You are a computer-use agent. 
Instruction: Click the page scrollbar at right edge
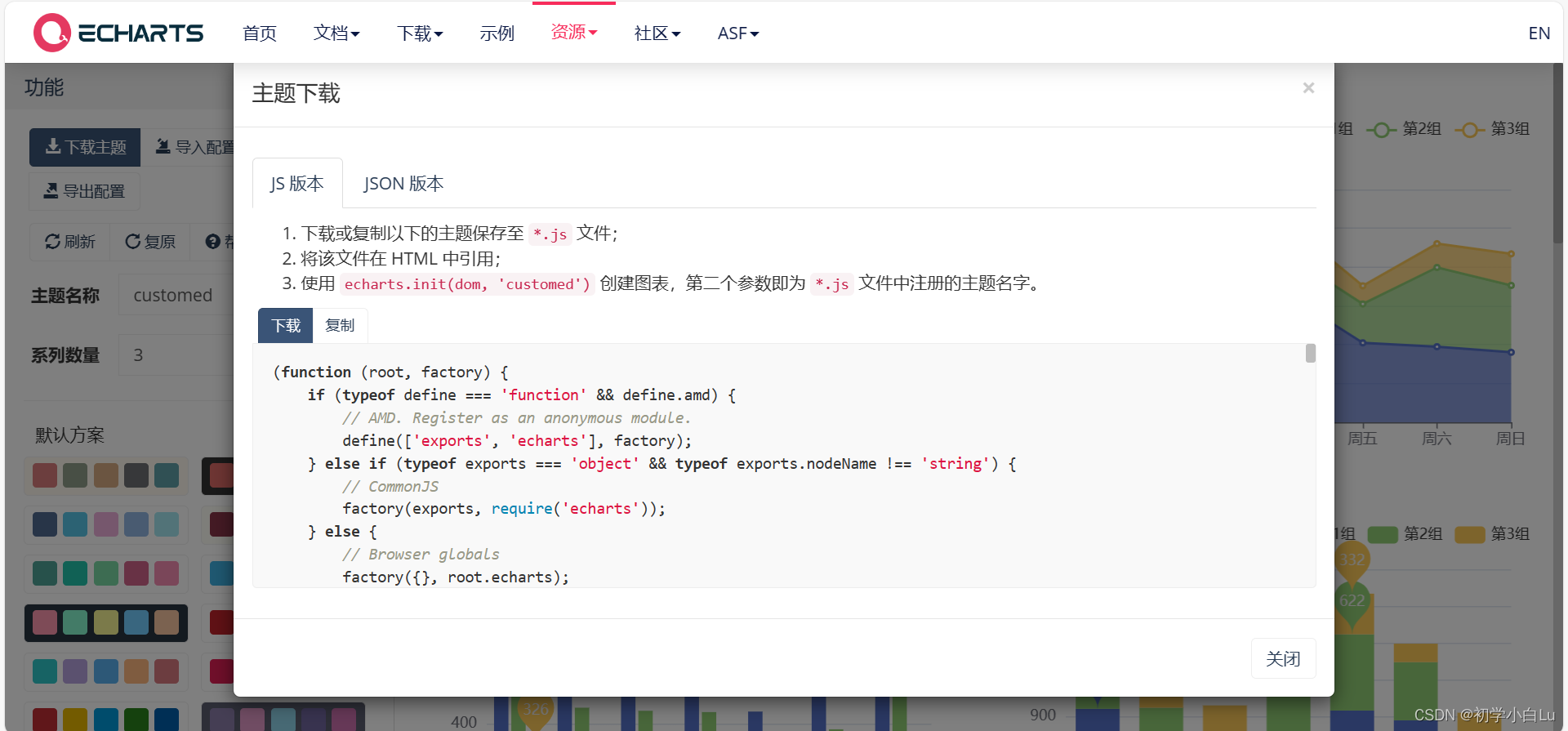point(1558,155)
